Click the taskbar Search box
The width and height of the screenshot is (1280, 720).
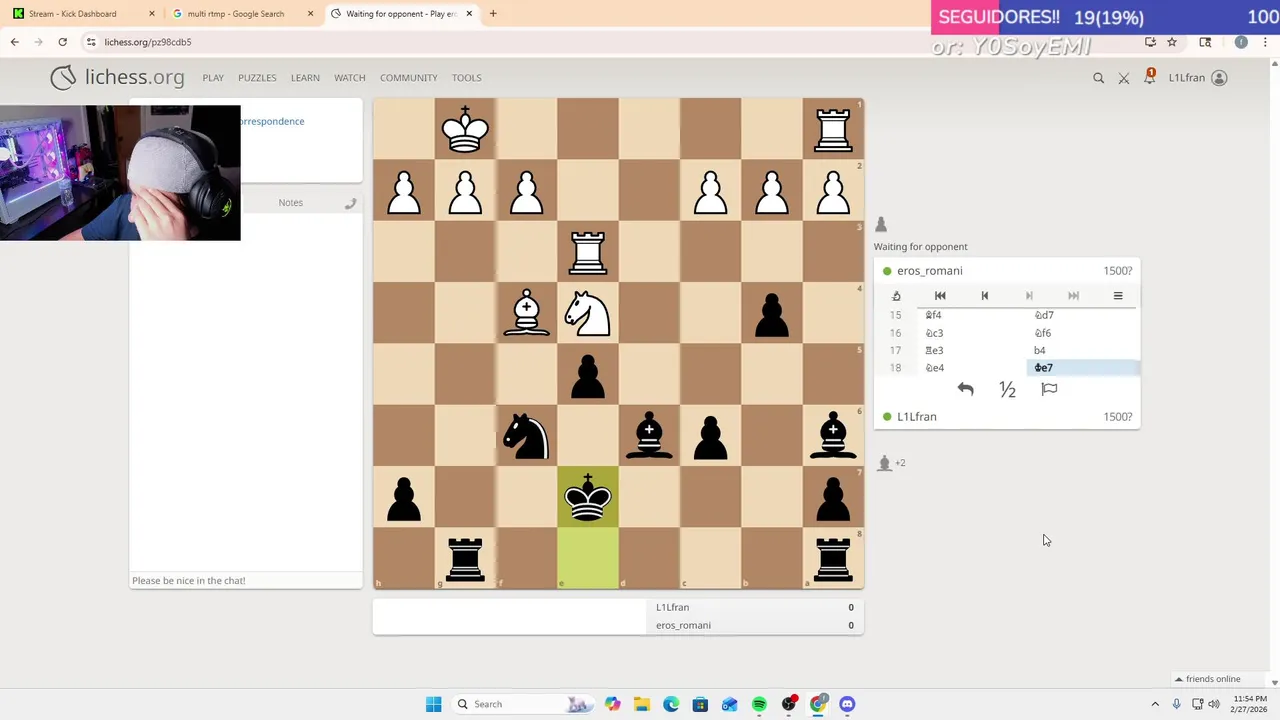(524, 704)
